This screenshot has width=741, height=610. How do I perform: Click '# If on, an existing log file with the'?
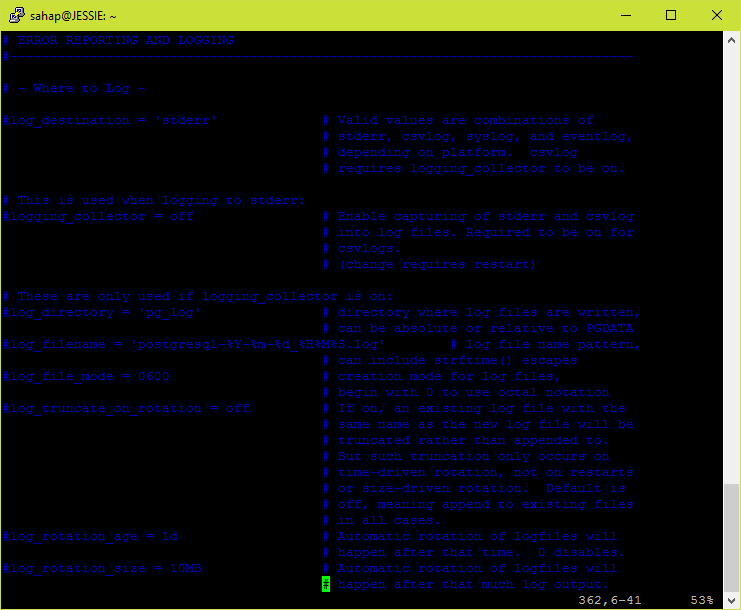click(x=474, y=408)
